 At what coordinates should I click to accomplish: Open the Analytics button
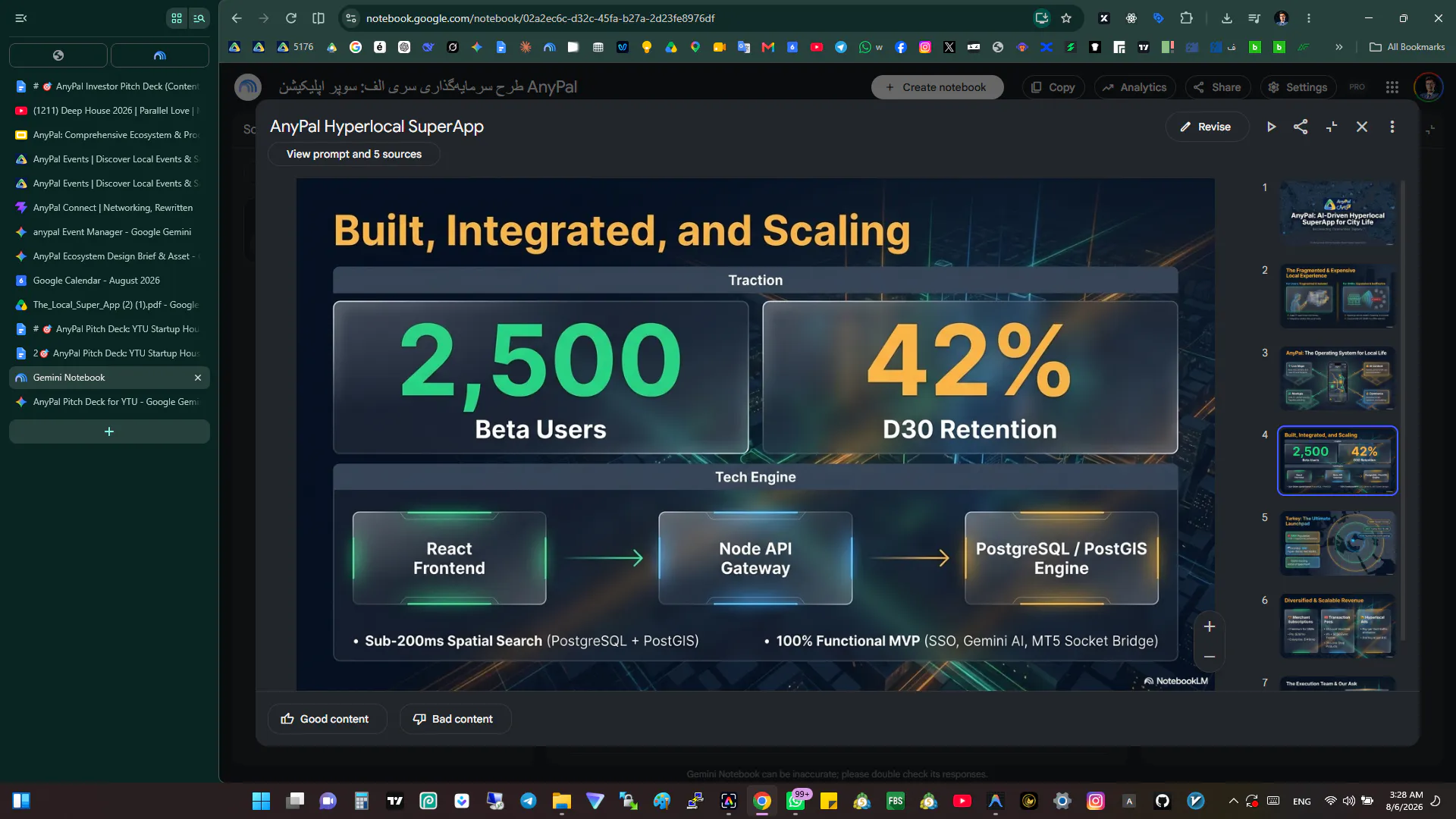tap(1134, 87)
